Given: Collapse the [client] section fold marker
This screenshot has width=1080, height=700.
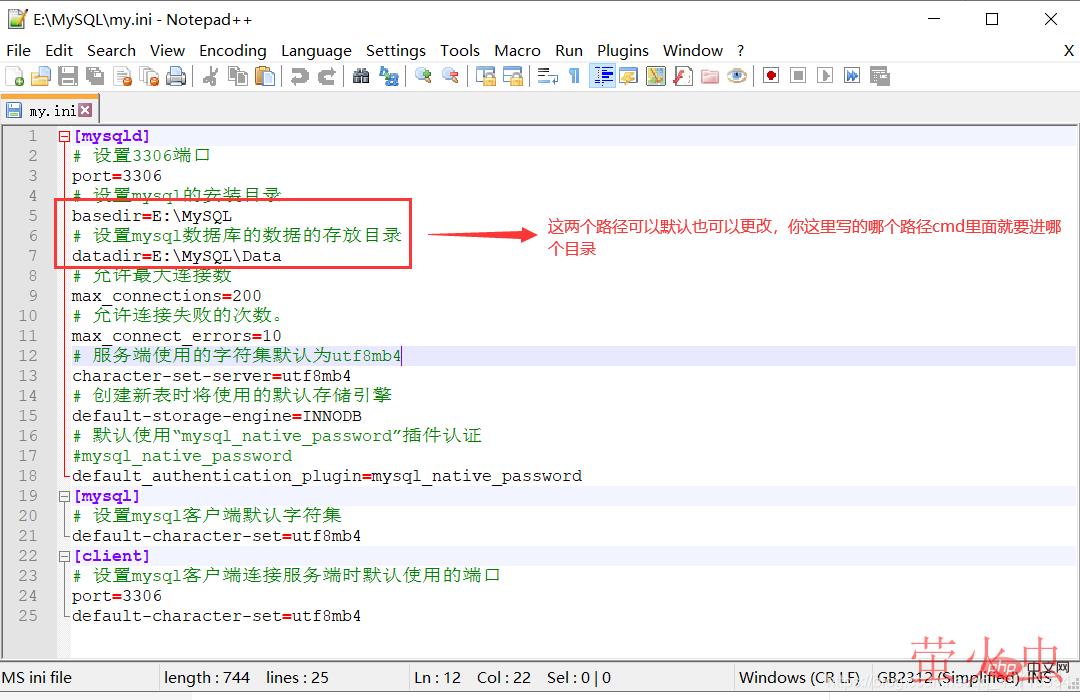Looking at the screenshot, I should click(x=64, y=556).
